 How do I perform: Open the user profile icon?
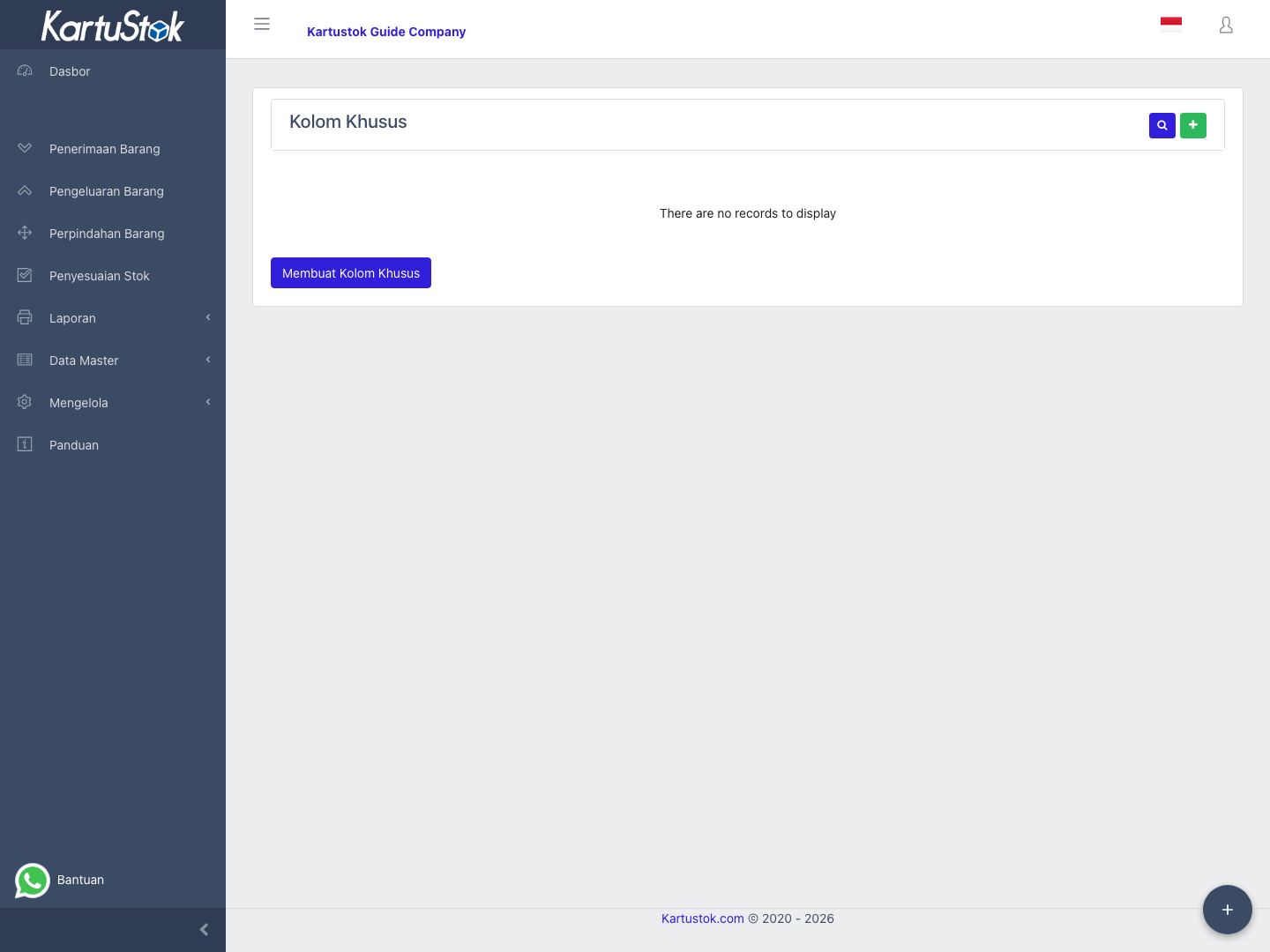(1226, 26)
